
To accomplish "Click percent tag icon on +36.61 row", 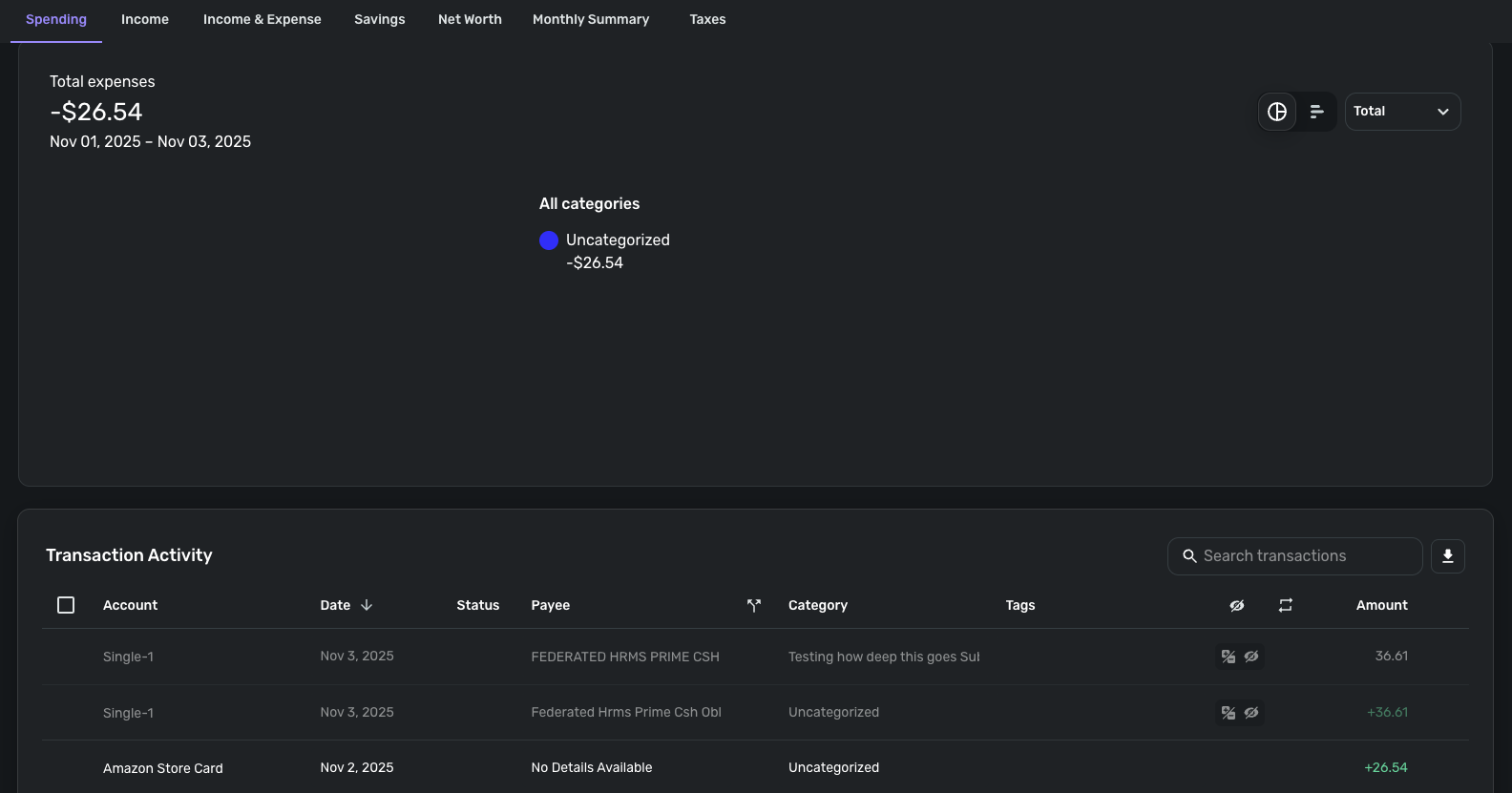I will (1228, 713).
